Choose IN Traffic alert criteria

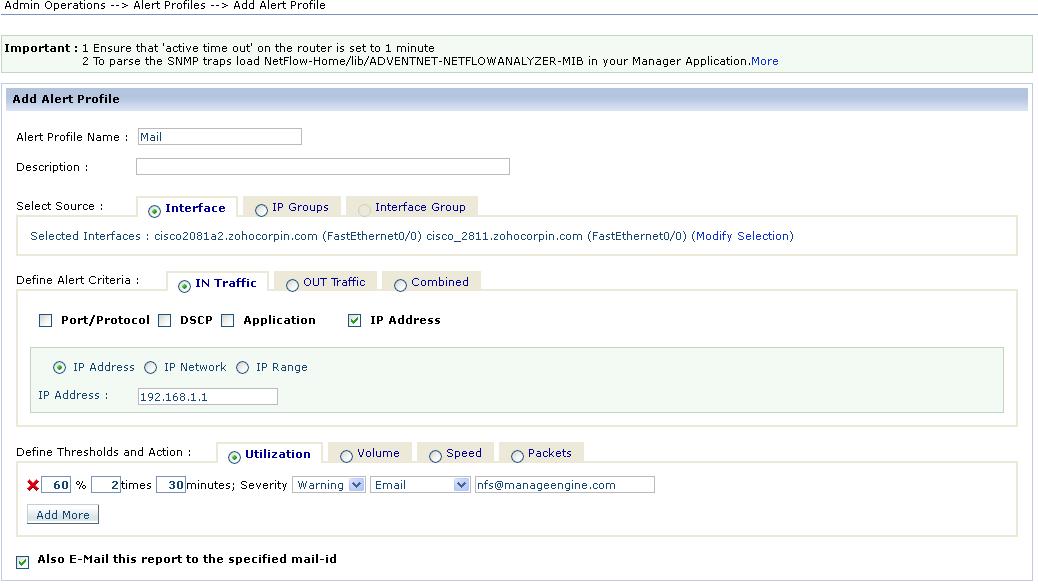185,286
